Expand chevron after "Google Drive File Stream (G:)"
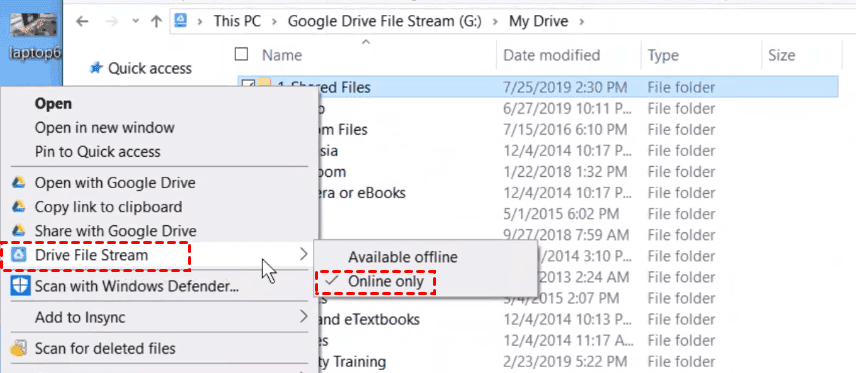 tap(496, 22)
